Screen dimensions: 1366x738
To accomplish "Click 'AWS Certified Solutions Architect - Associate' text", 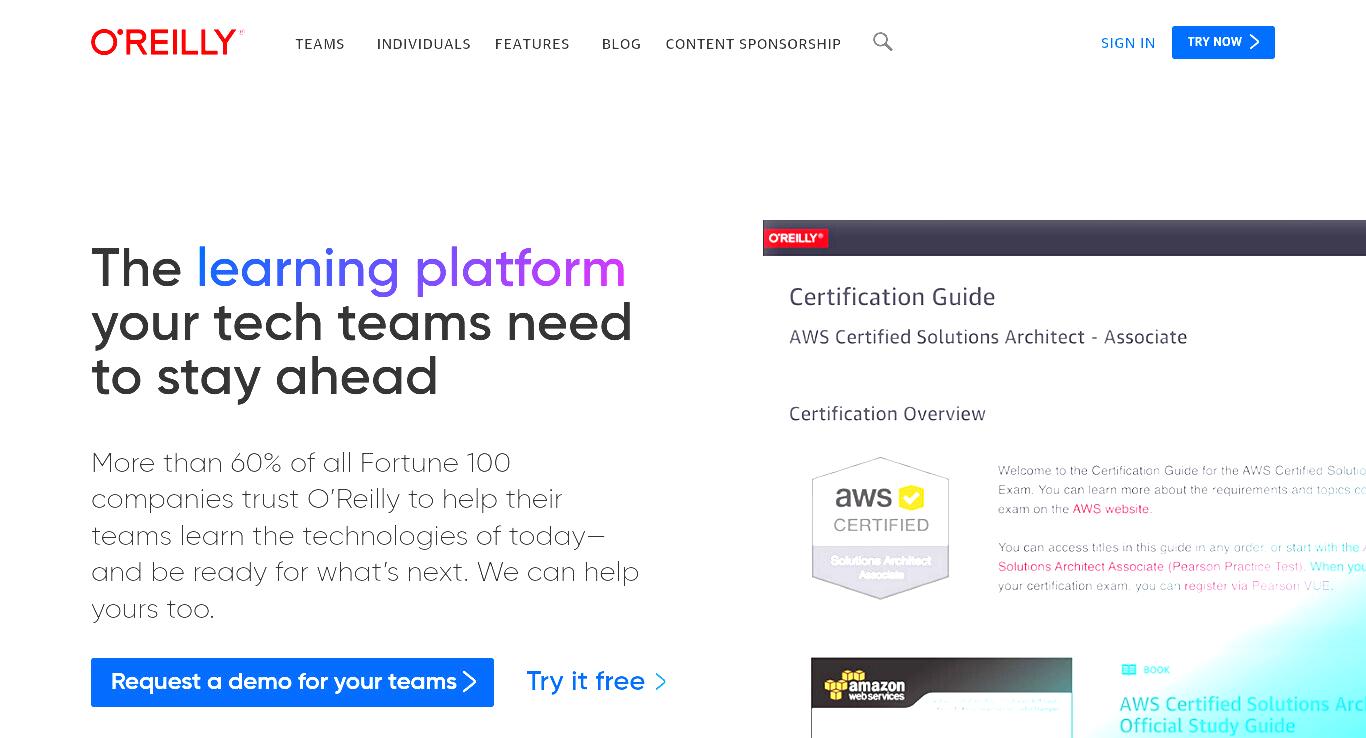I will [x=988, y=337].
